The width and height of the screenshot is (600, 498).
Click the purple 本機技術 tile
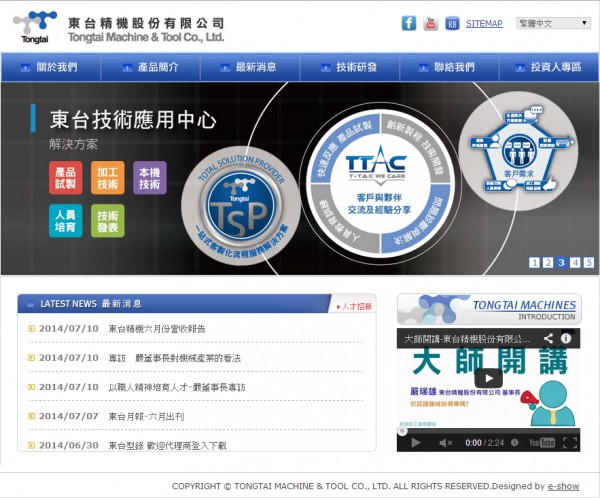click(150, 178)
